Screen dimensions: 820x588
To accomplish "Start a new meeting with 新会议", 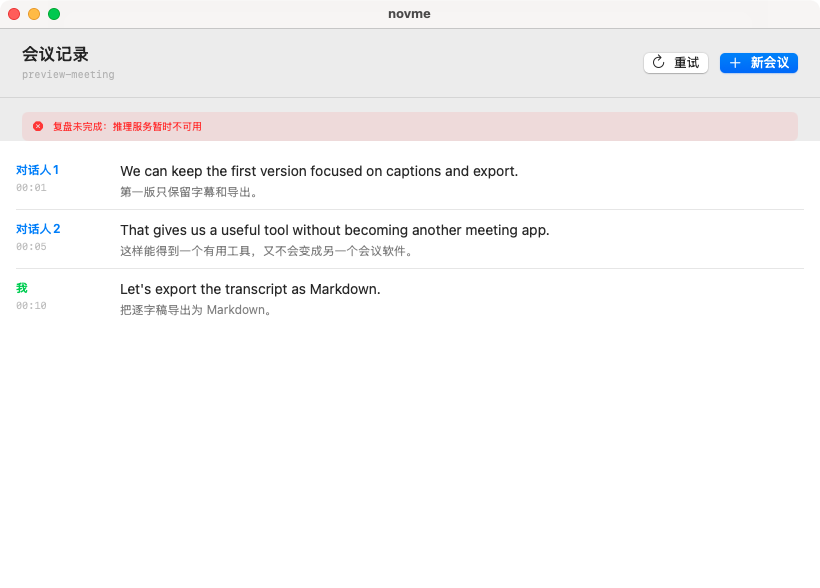I will pos(759,63).
